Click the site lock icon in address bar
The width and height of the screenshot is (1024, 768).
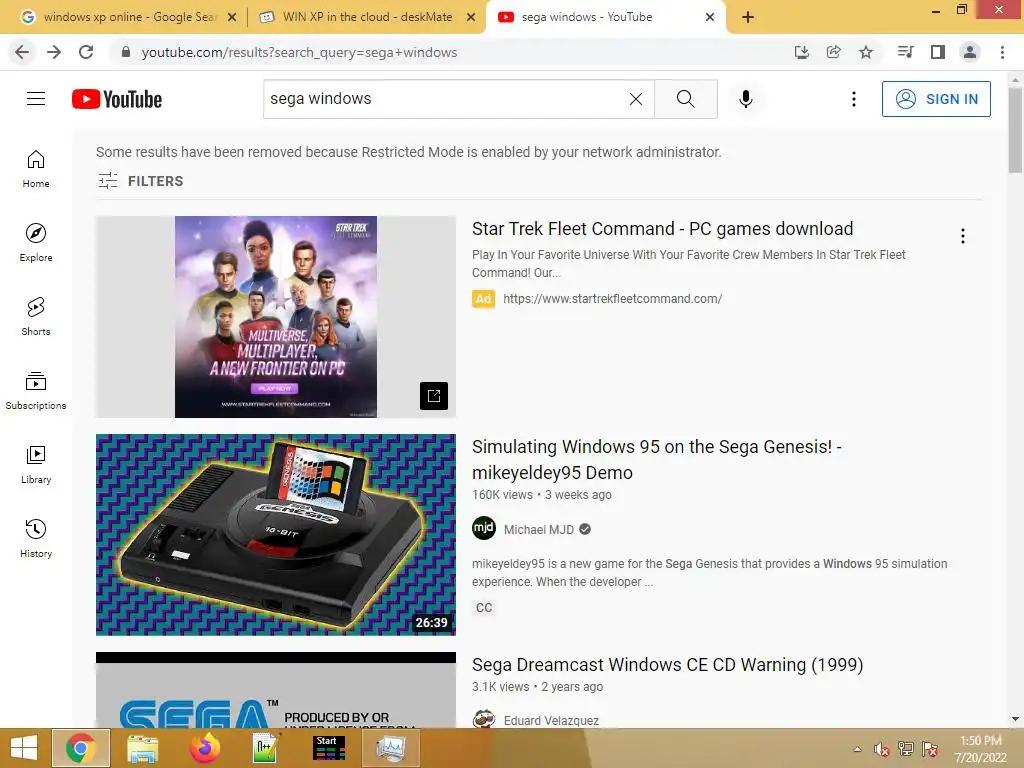click(x=126, y=52)
